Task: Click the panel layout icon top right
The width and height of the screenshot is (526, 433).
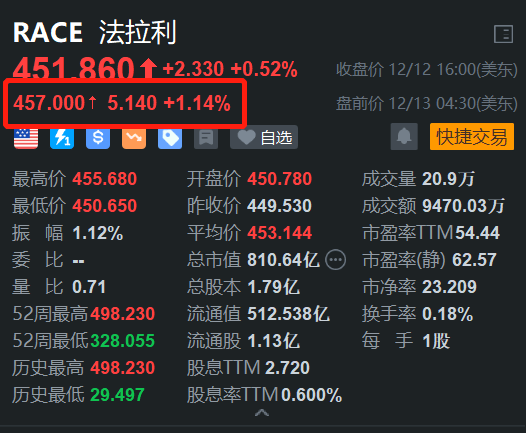Action: (x=504, y=34)
